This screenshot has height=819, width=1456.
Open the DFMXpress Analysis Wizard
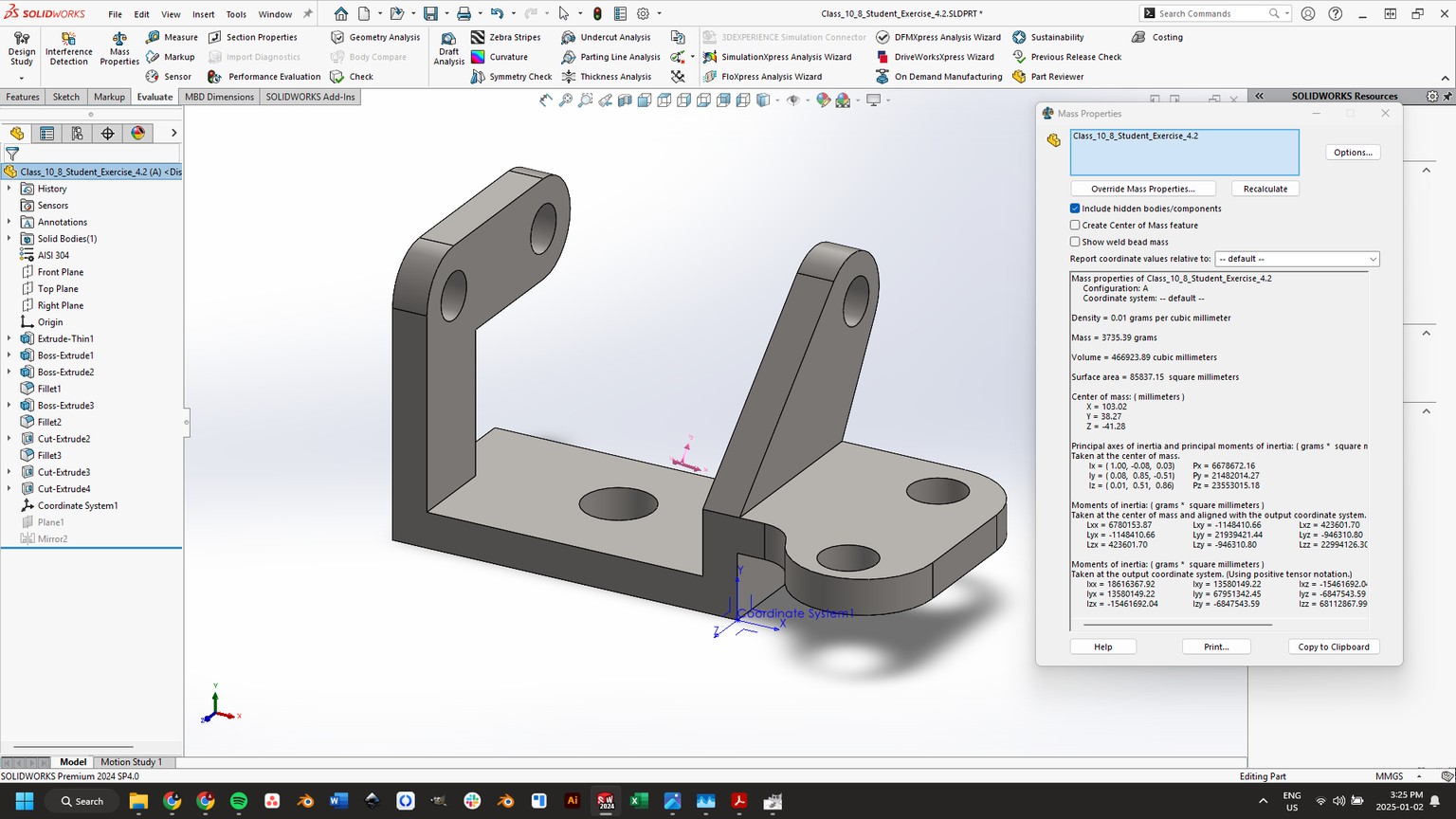(938, 37)
